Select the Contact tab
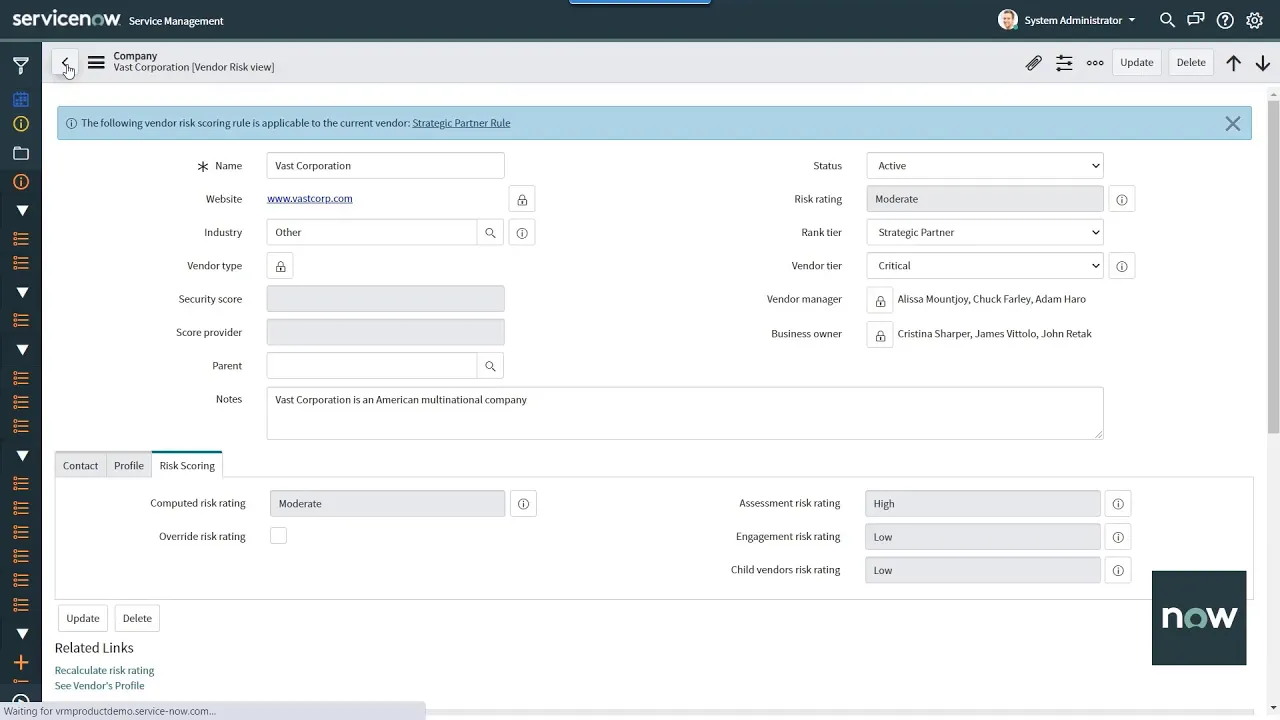 click(80, 465)
